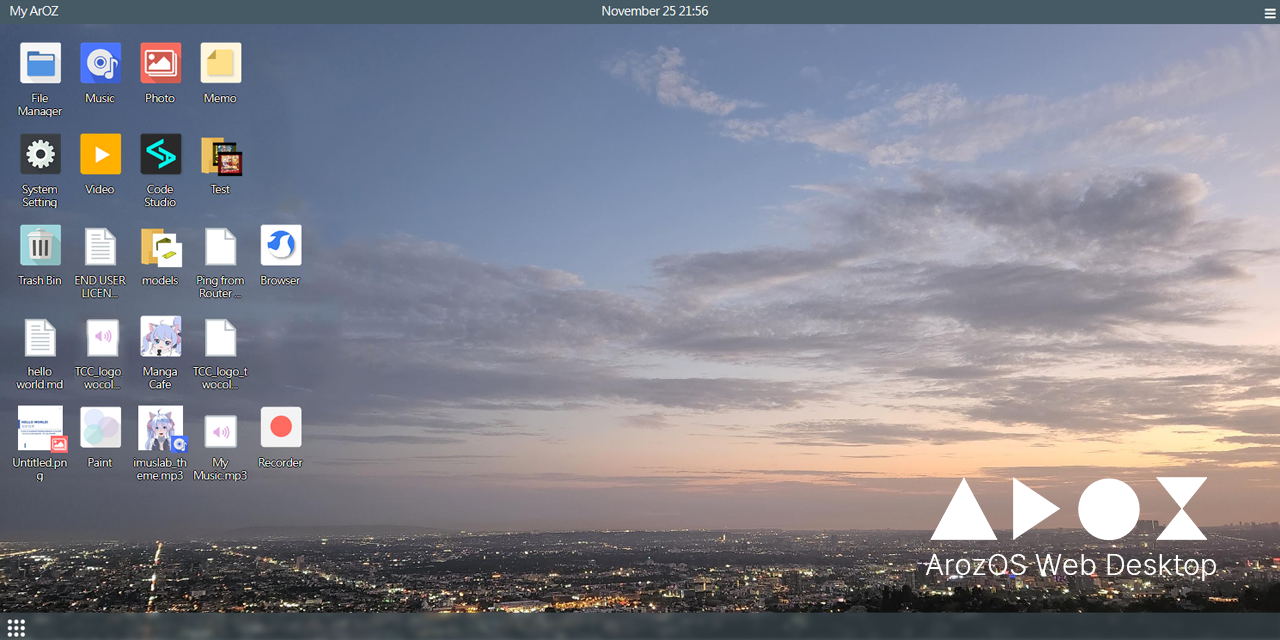This screenshot has width=1280, height=640.
Task: Open the Code Studio icon
Action: coord(160,154)
